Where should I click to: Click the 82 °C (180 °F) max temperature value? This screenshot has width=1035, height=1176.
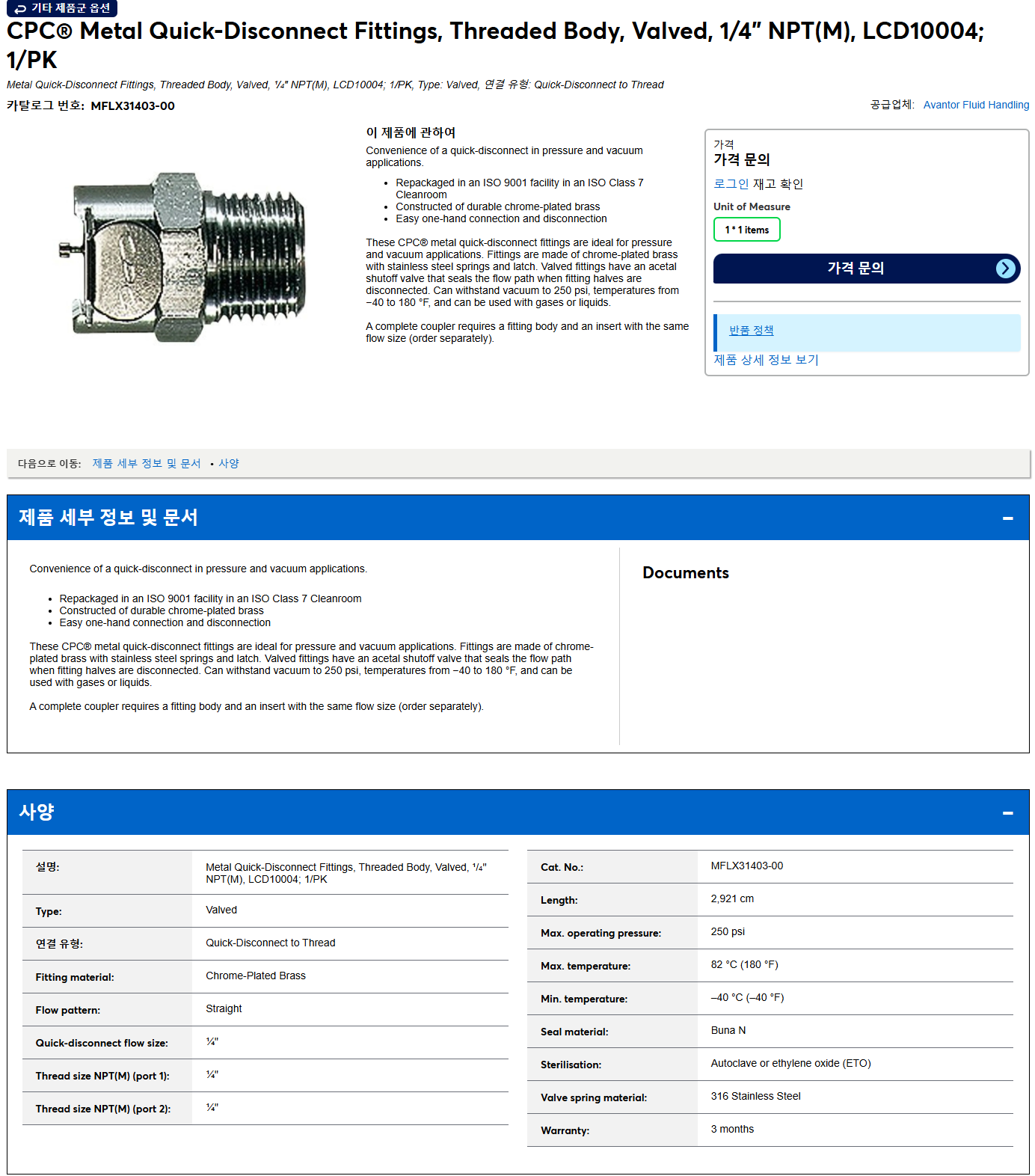click(744, 964)
